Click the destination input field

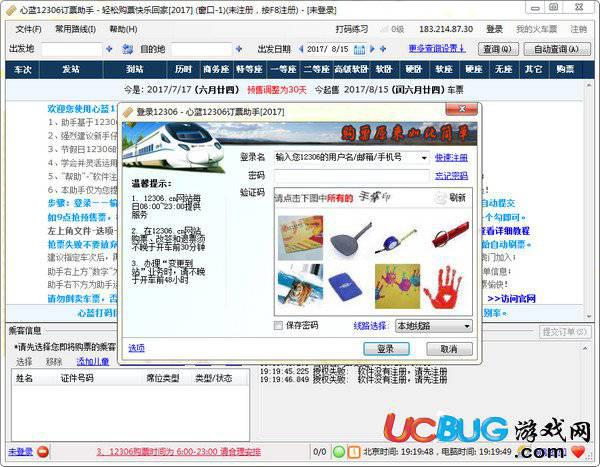click(202, 49)
